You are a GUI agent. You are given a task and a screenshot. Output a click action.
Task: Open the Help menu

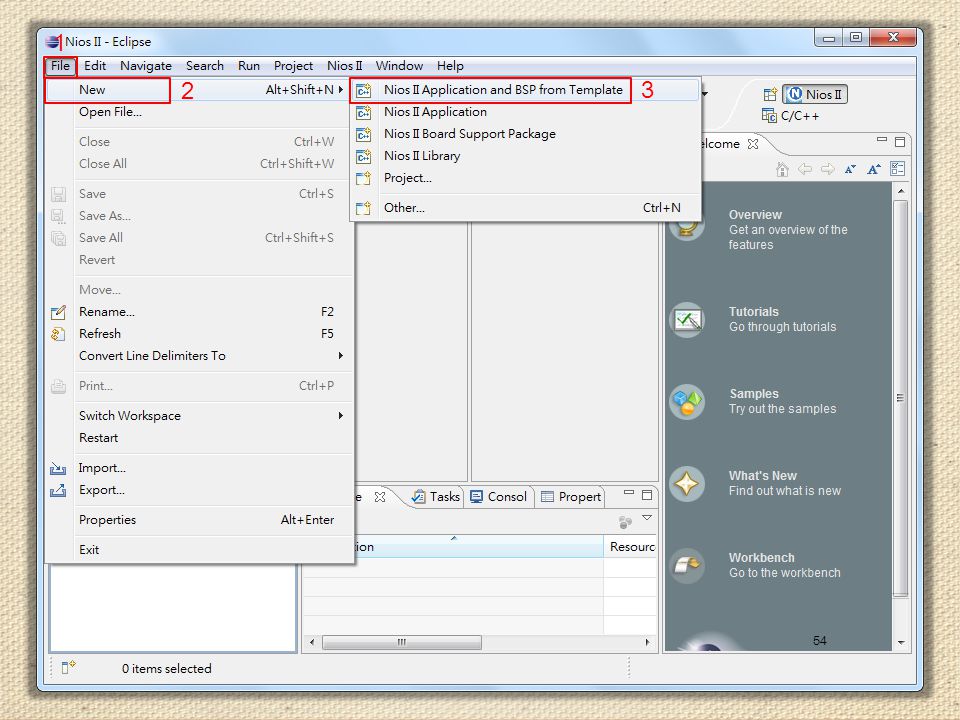coord(450,66)
